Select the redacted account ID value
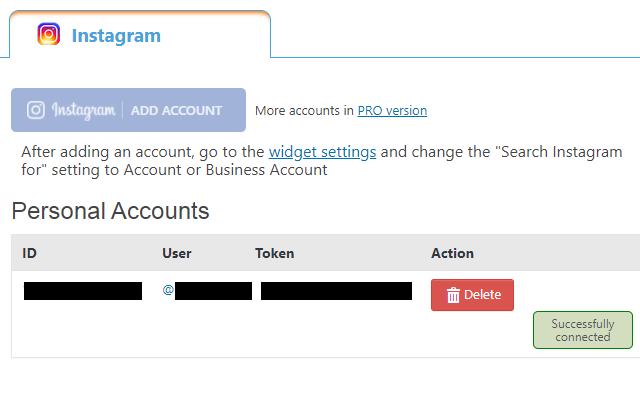Image resolution: width=640 pixels, height=400 pixels. [x=83, y=291]
